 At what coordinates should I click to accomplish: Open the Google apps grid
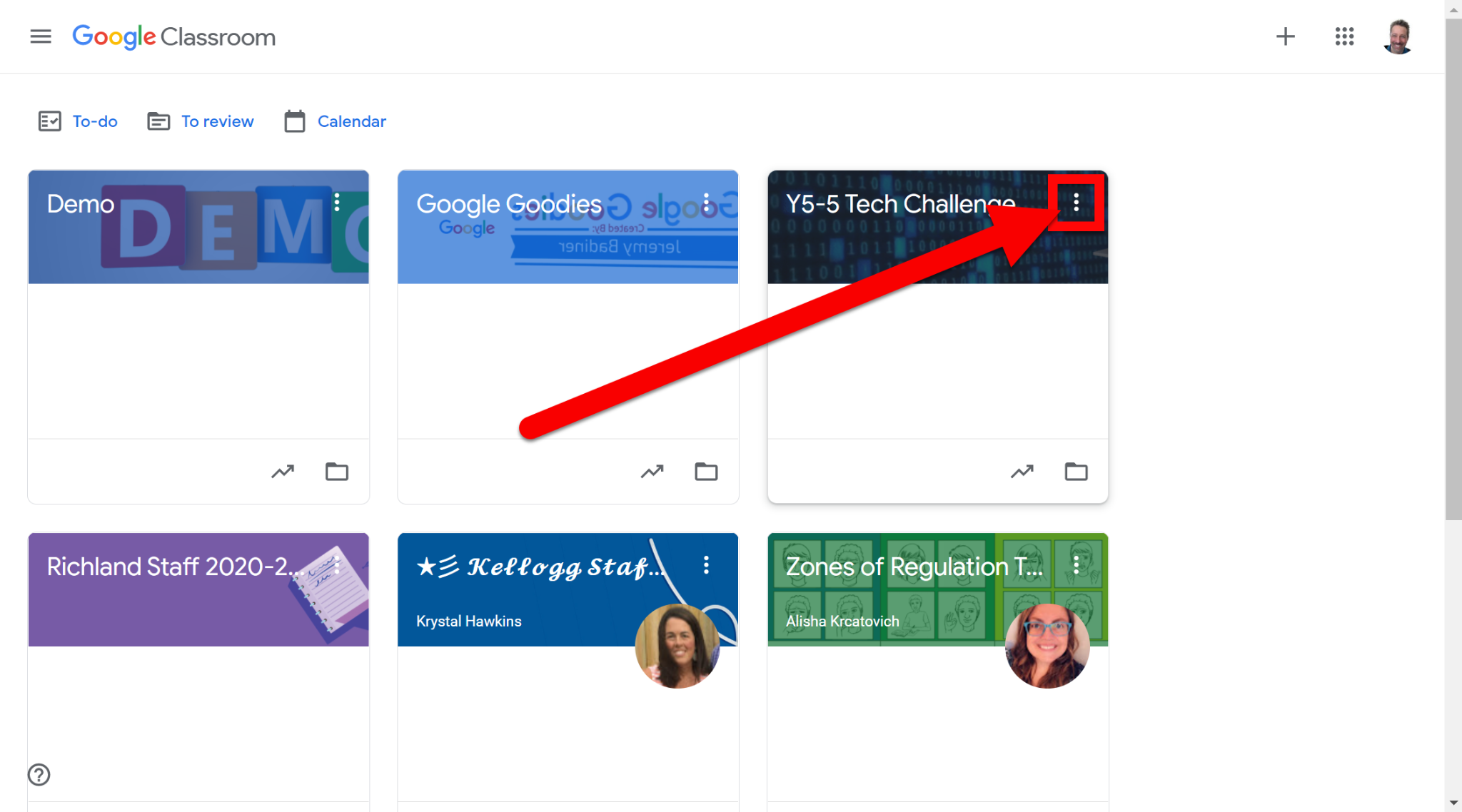[1344, 36]
